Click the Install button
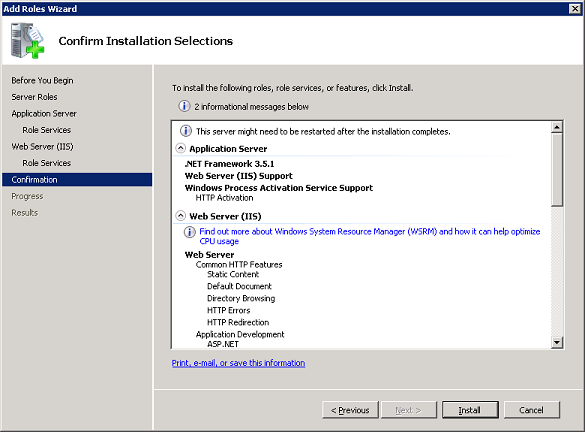 click(x=470, y=410)
